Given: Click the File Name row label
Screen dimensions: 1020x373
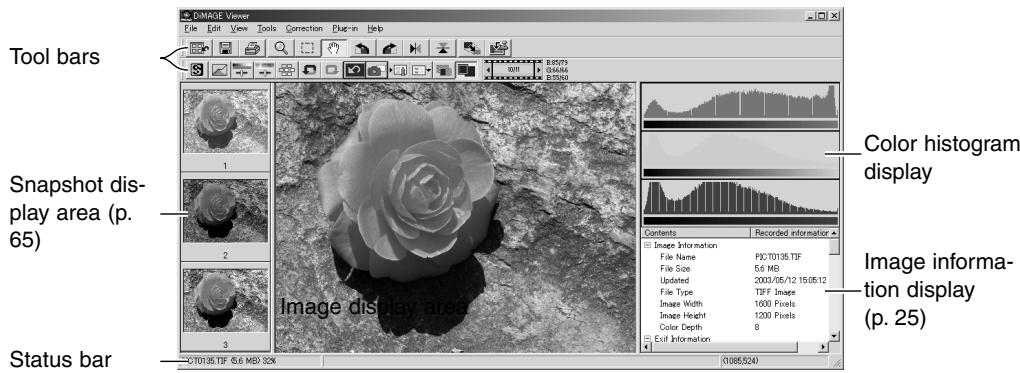Looking at the screenshot, I should tap(677, 257).
